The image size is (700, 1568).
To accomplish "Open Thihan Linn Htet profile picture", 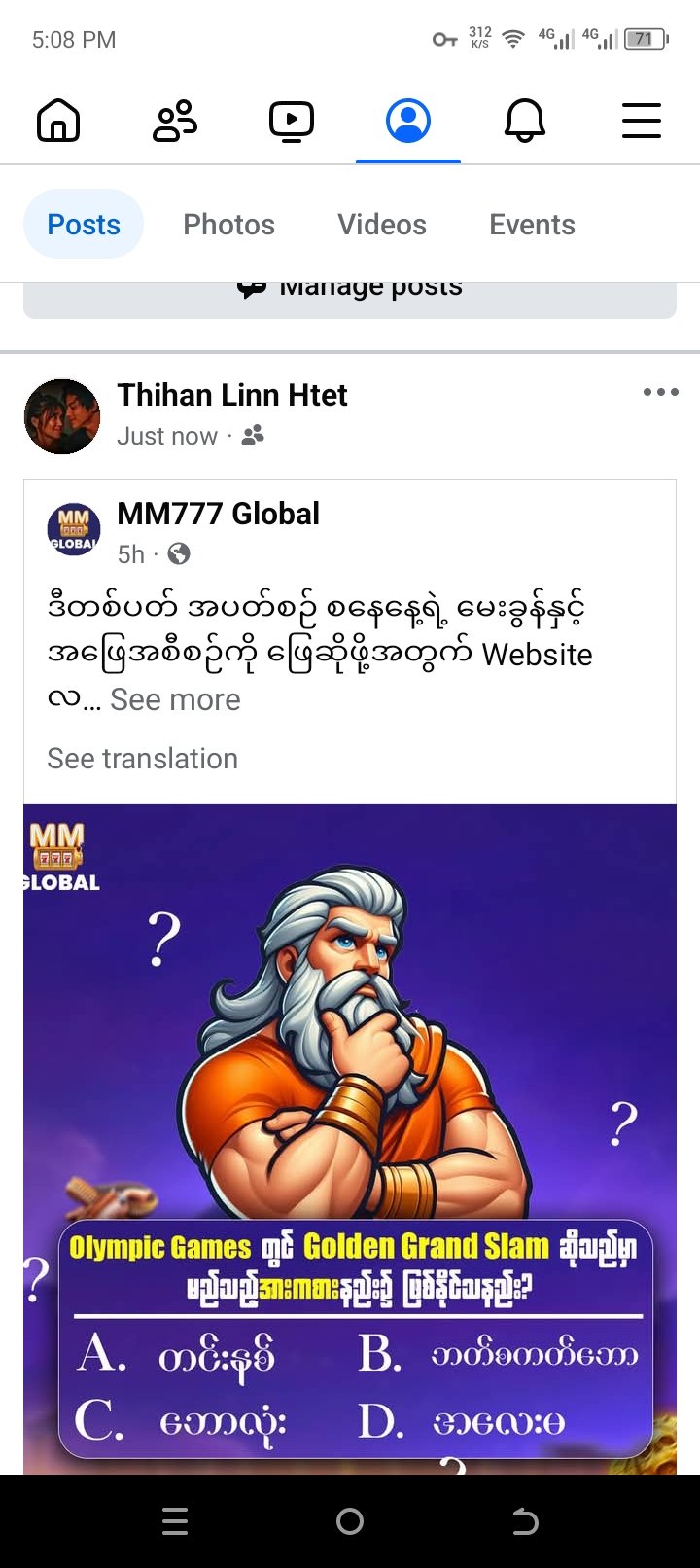I will tap(62, 417).
